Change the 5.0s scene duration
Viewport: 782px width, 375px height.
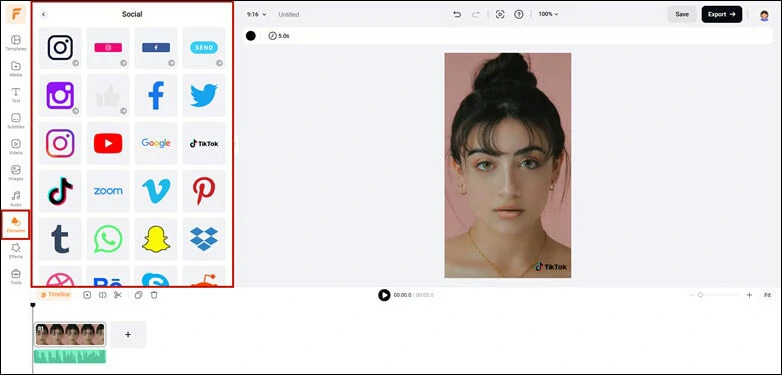click(279, 36)
